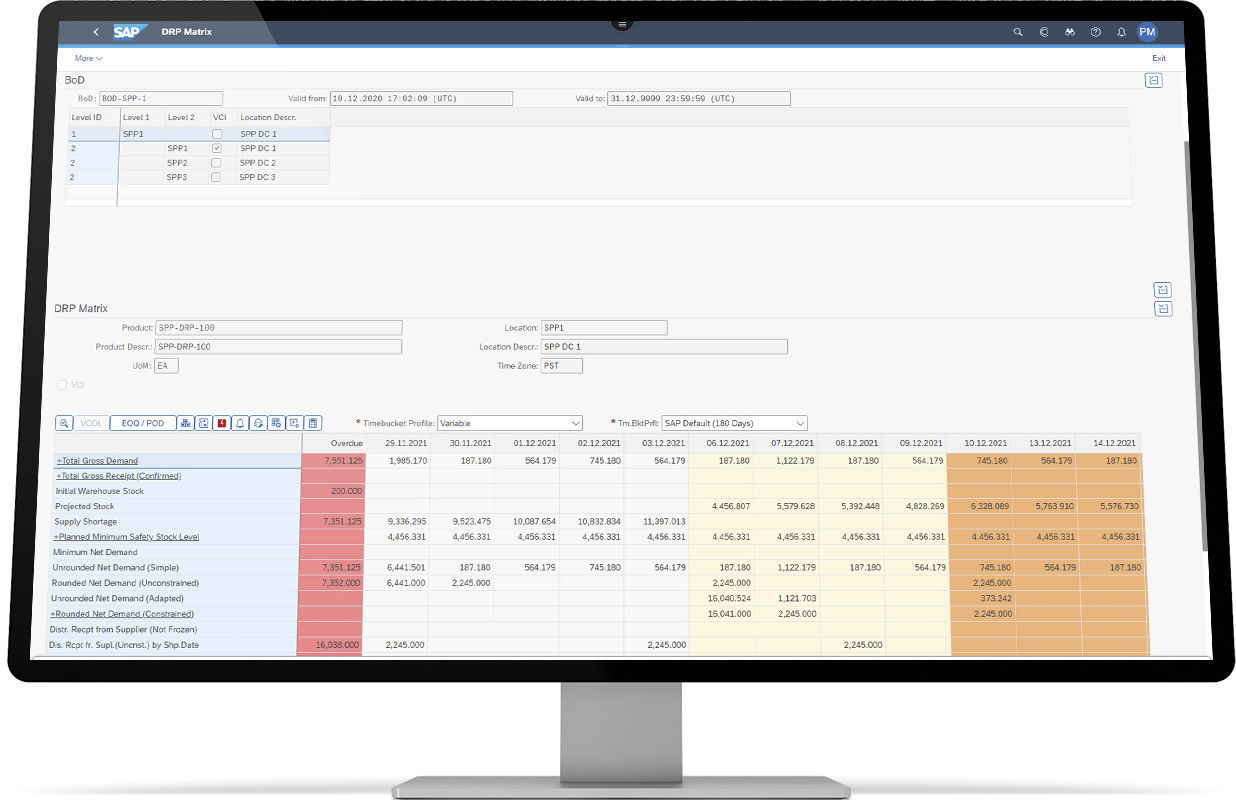
Task: Change the Tm.BktPrfl dropdown from SAP Default
Action: point(734,423)
